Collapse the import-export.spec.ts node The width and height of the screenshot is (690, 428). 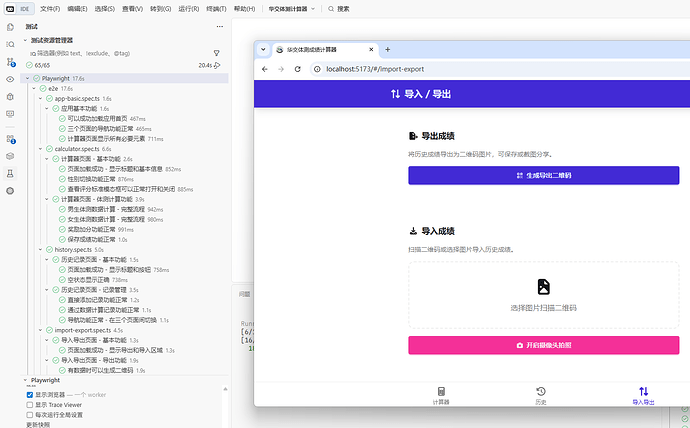(40, 330)
